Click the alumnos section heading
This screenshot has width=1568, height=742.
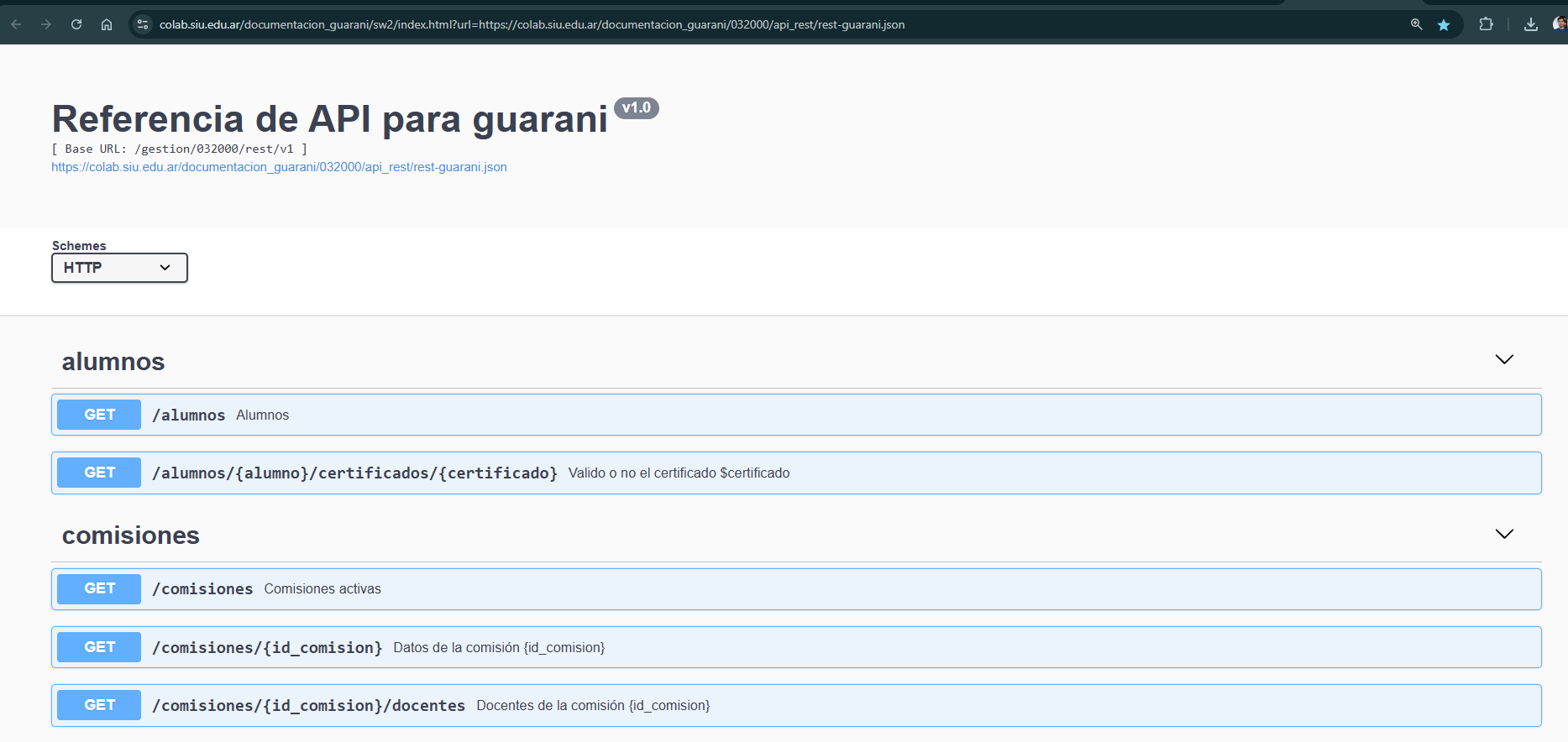[113, 362]
